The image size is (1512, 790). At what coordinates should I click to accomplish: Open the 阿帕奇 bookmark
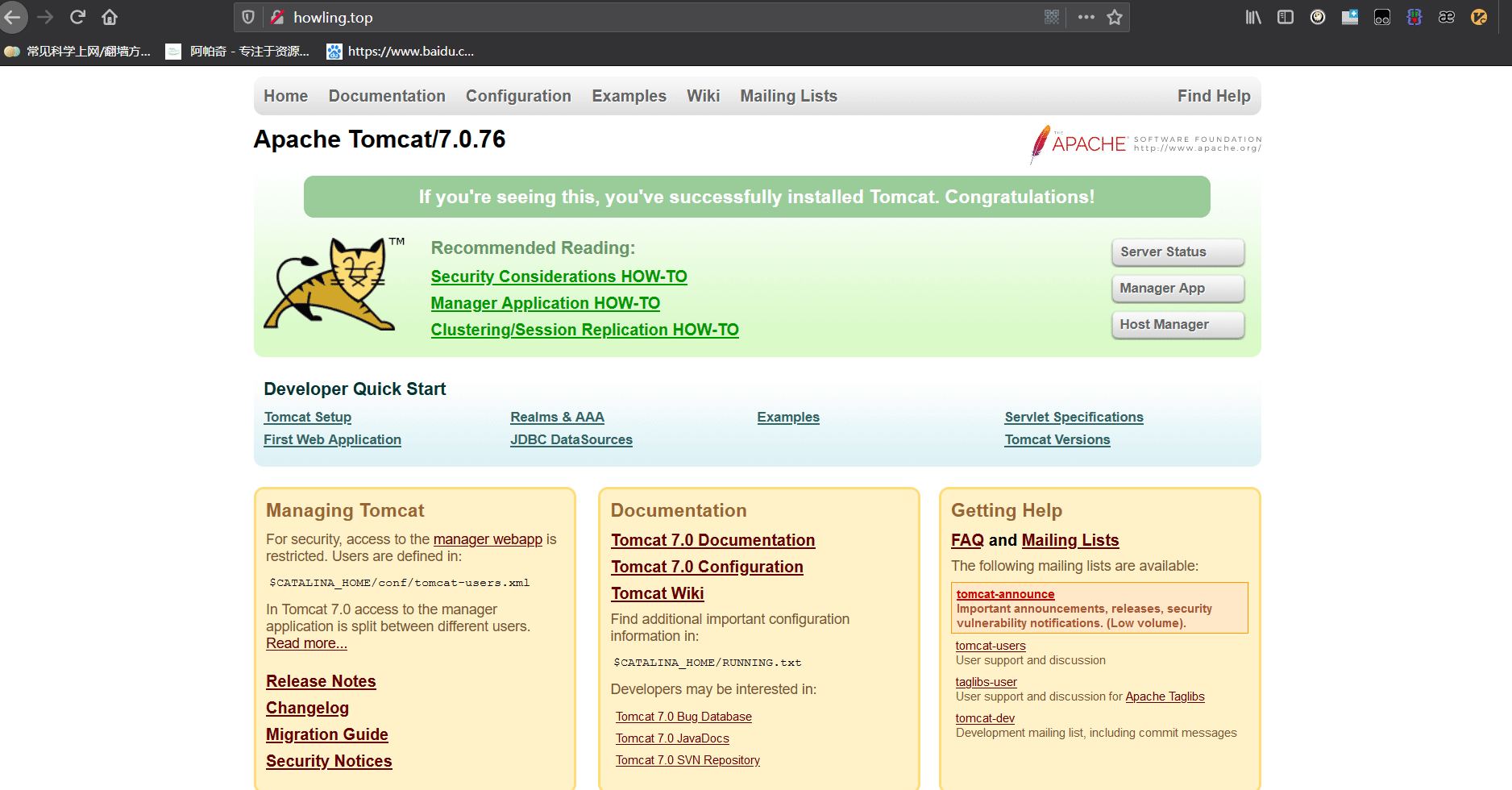(x=238, y=52)
